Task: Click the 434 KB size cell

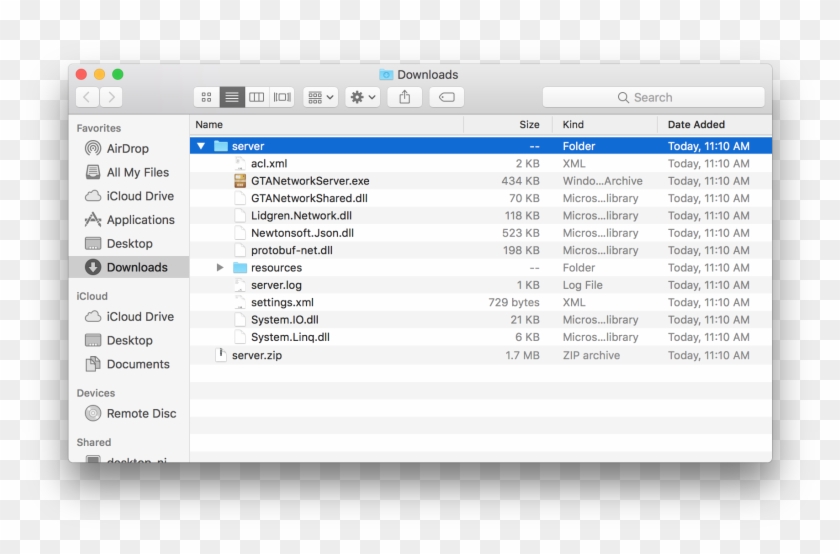Action: coord(520,181)
